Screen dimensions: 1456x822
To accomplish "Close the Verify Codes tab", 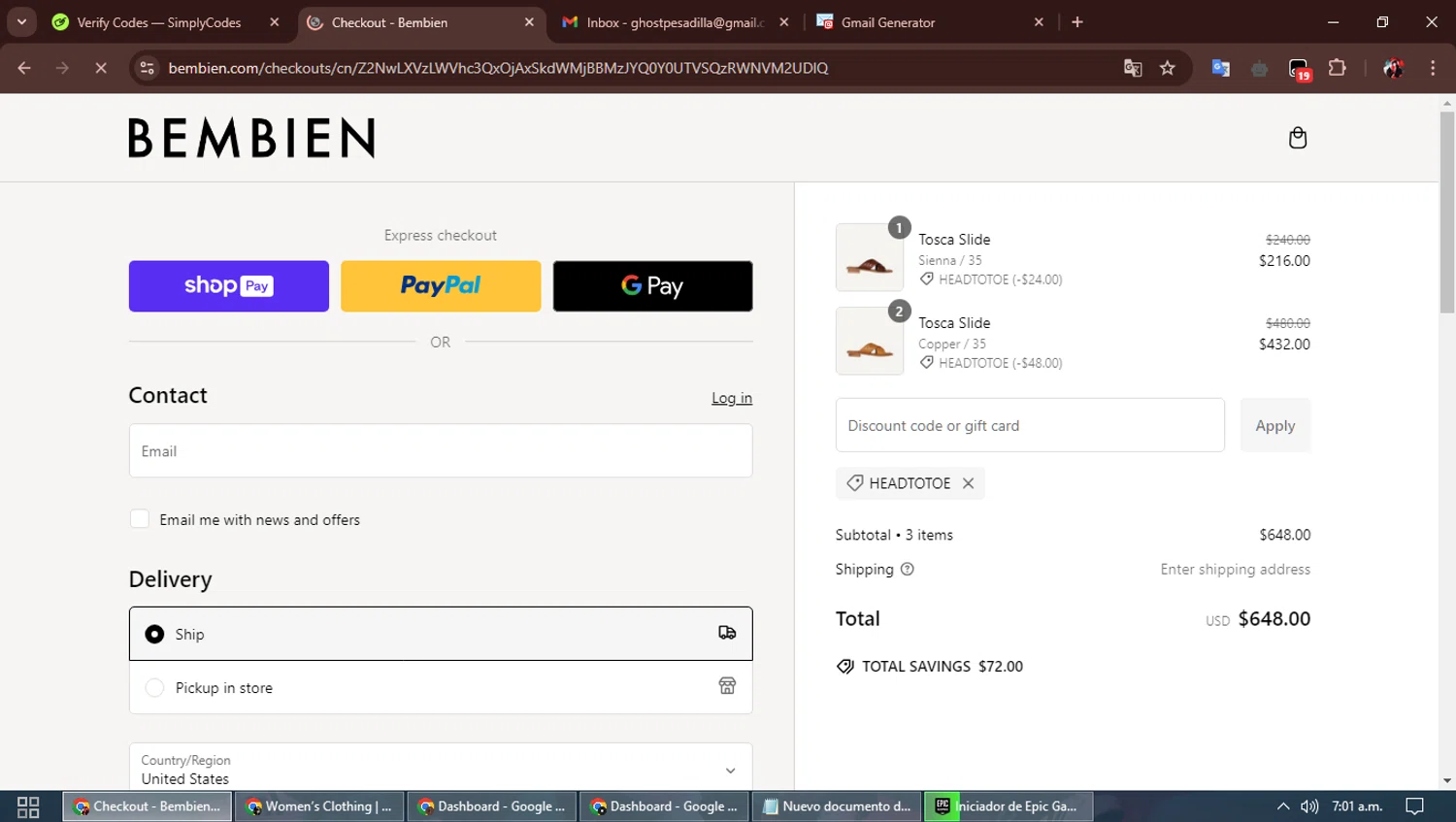I will 275,22.
